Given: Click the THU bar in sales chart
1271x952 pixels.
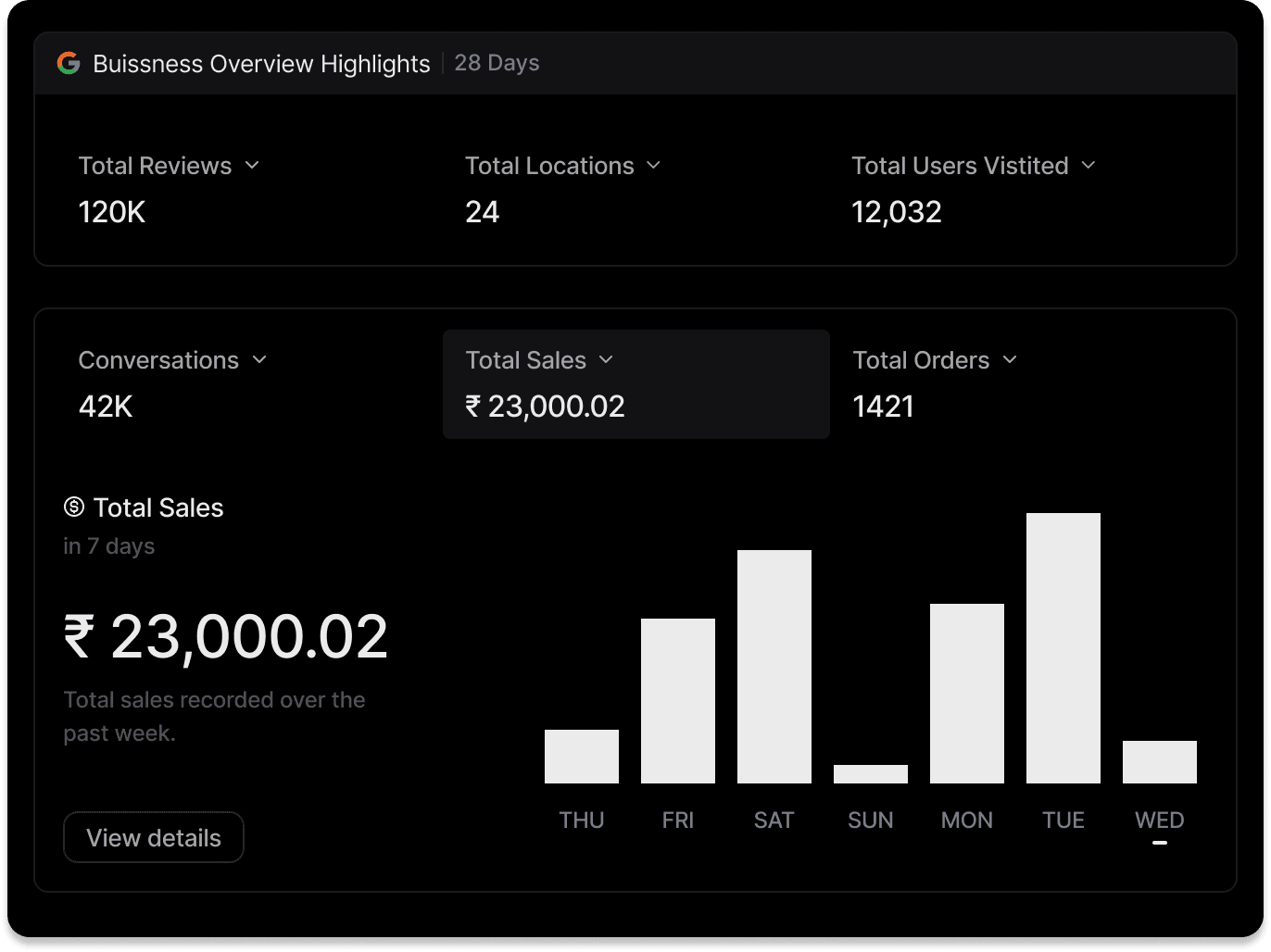Looking at the screenshot, I should coord(582,757).
